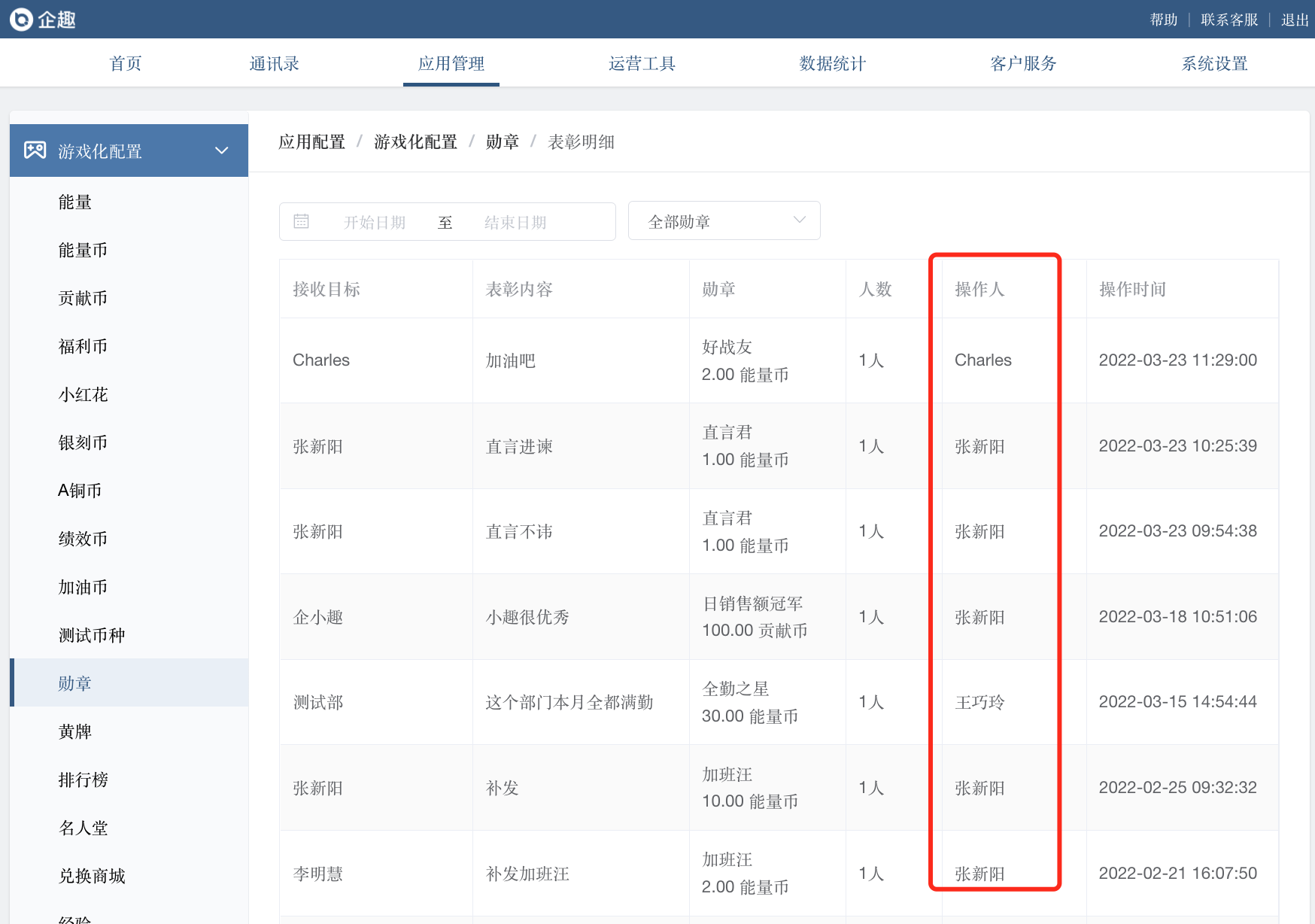Screen dimensions: 1315x924
Task: Click the 帮助 link
Action: pyautogui.click(x=1164, y=20)
